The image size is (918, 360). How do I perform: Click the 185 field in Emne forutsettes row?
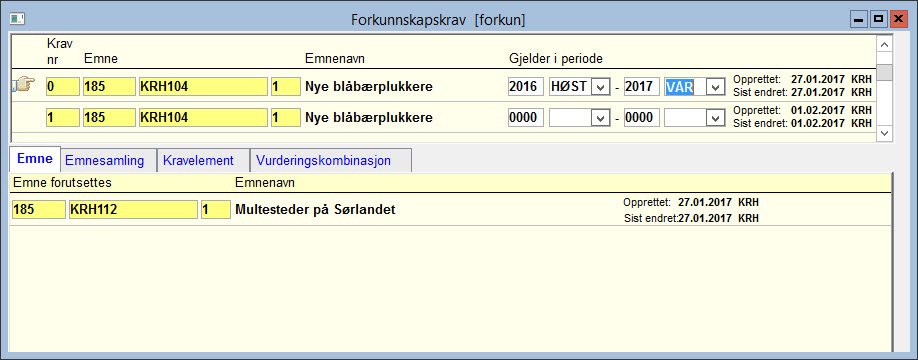[x=39, y=210]
